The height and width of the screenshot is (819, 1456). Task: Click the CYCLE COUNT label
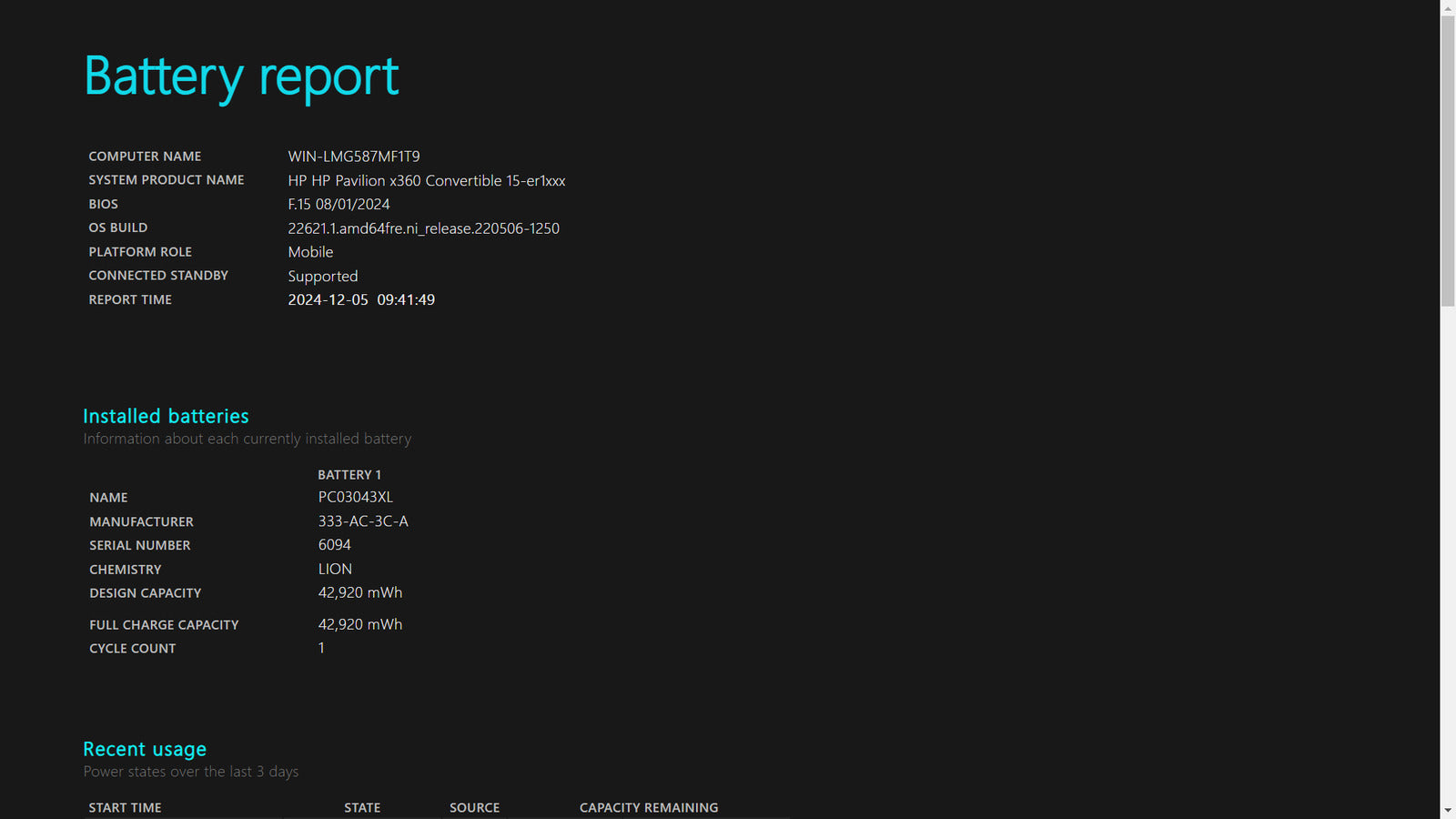(x=133, y=649)
